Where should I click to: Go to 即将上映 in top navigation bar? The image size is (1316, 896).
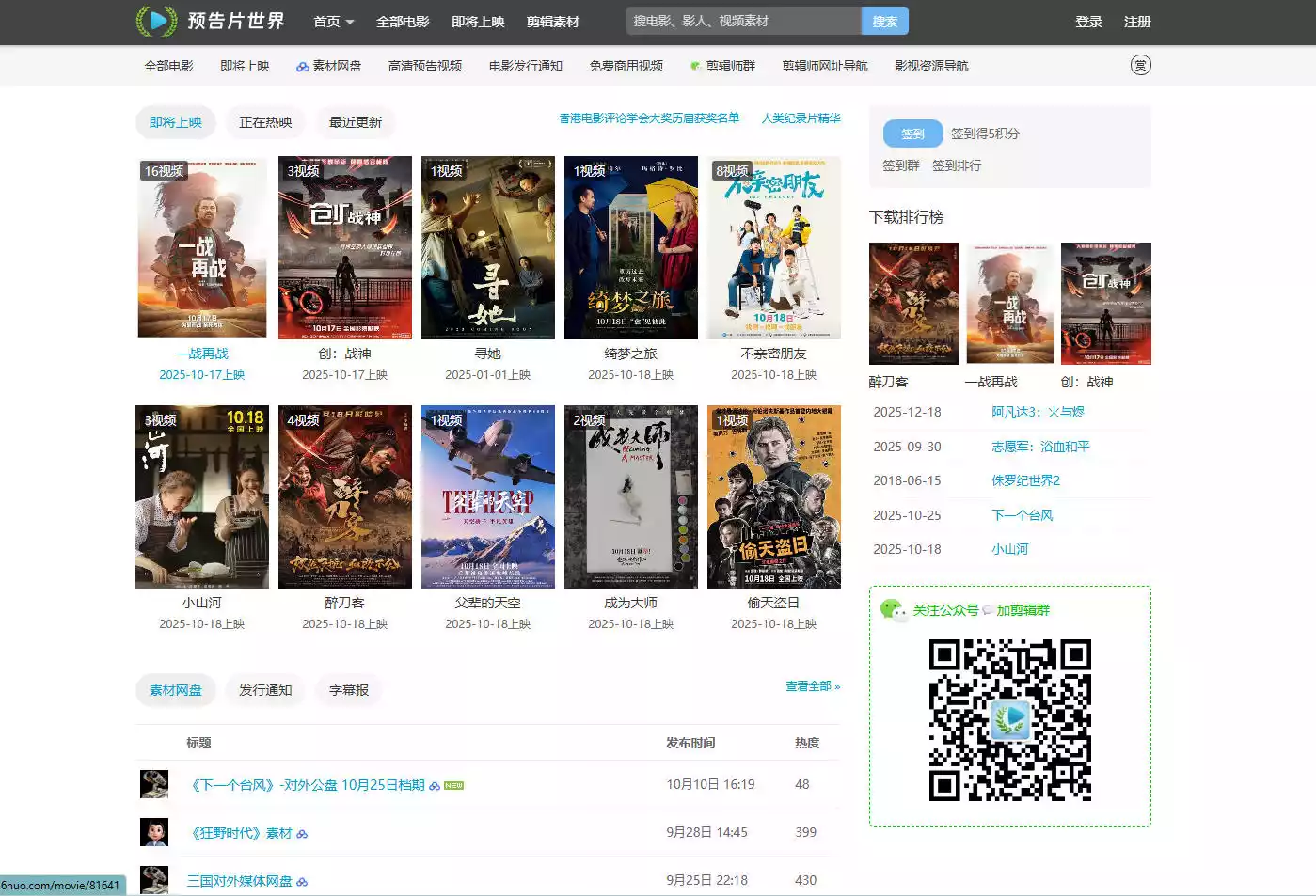pos(478,22)
